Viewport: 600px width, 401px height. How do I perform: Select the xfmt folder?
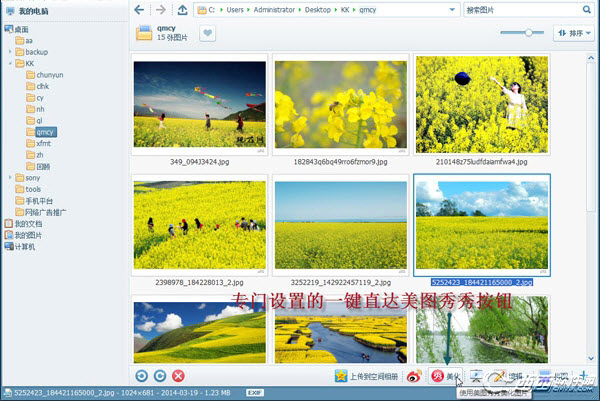[x=39, y=143]
